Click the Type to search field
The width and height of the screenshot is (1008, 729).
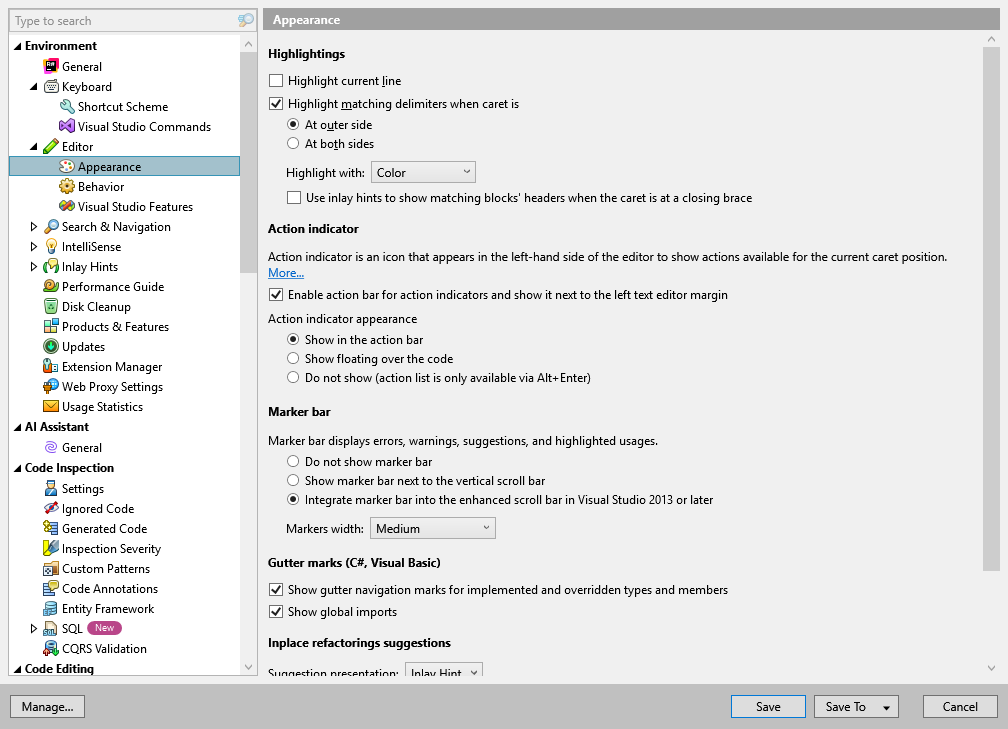[x=120, y=20]
